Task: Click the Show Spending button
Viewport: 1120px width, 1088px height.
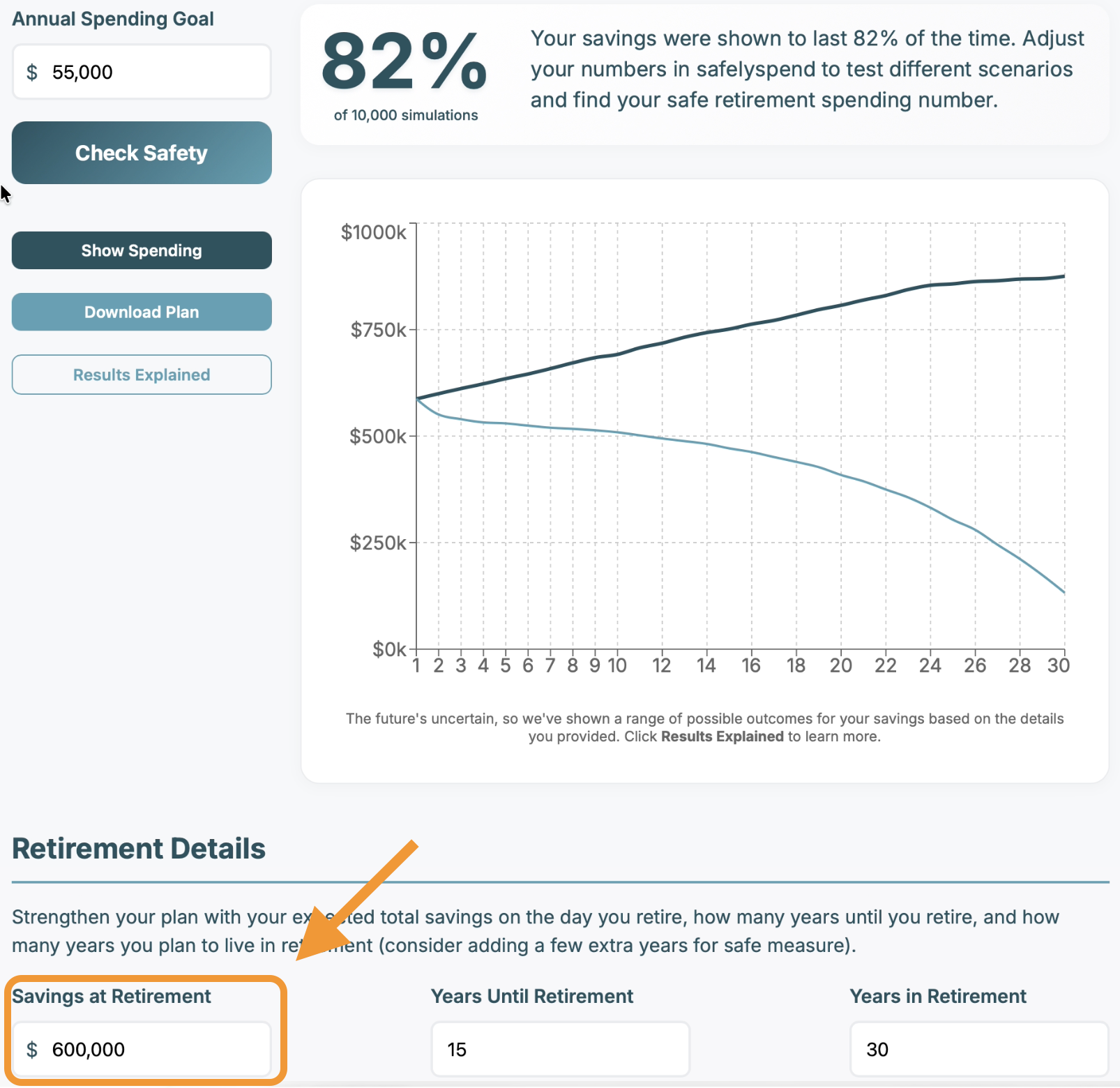Action: 142,250
